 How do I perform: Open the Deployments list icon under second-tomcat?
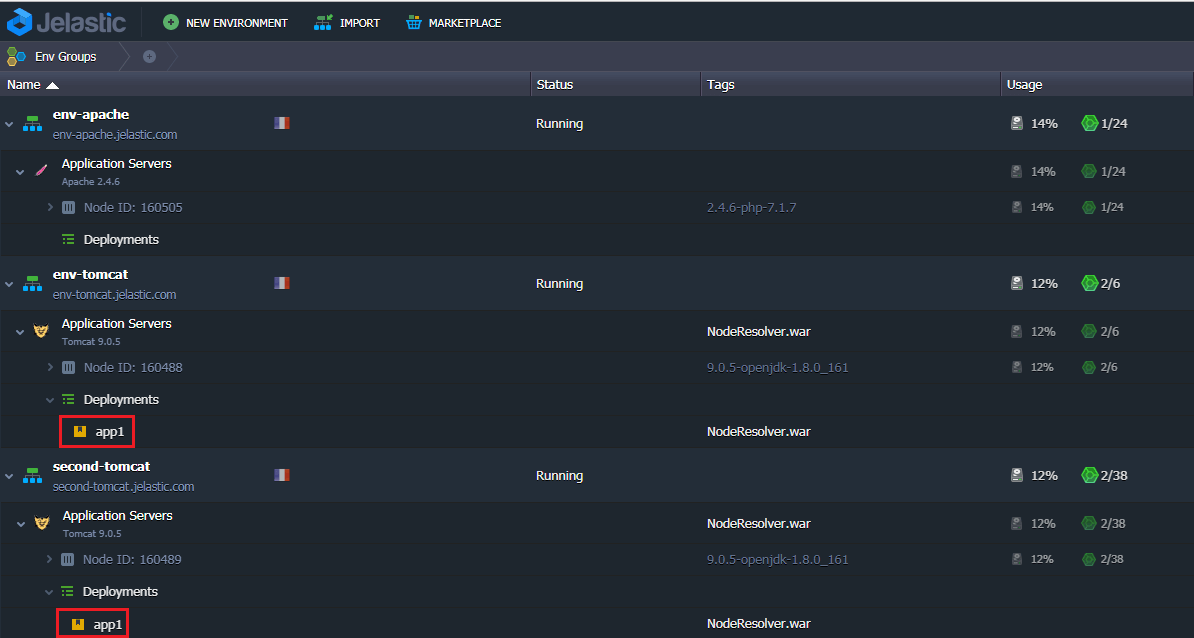point(68,591)
